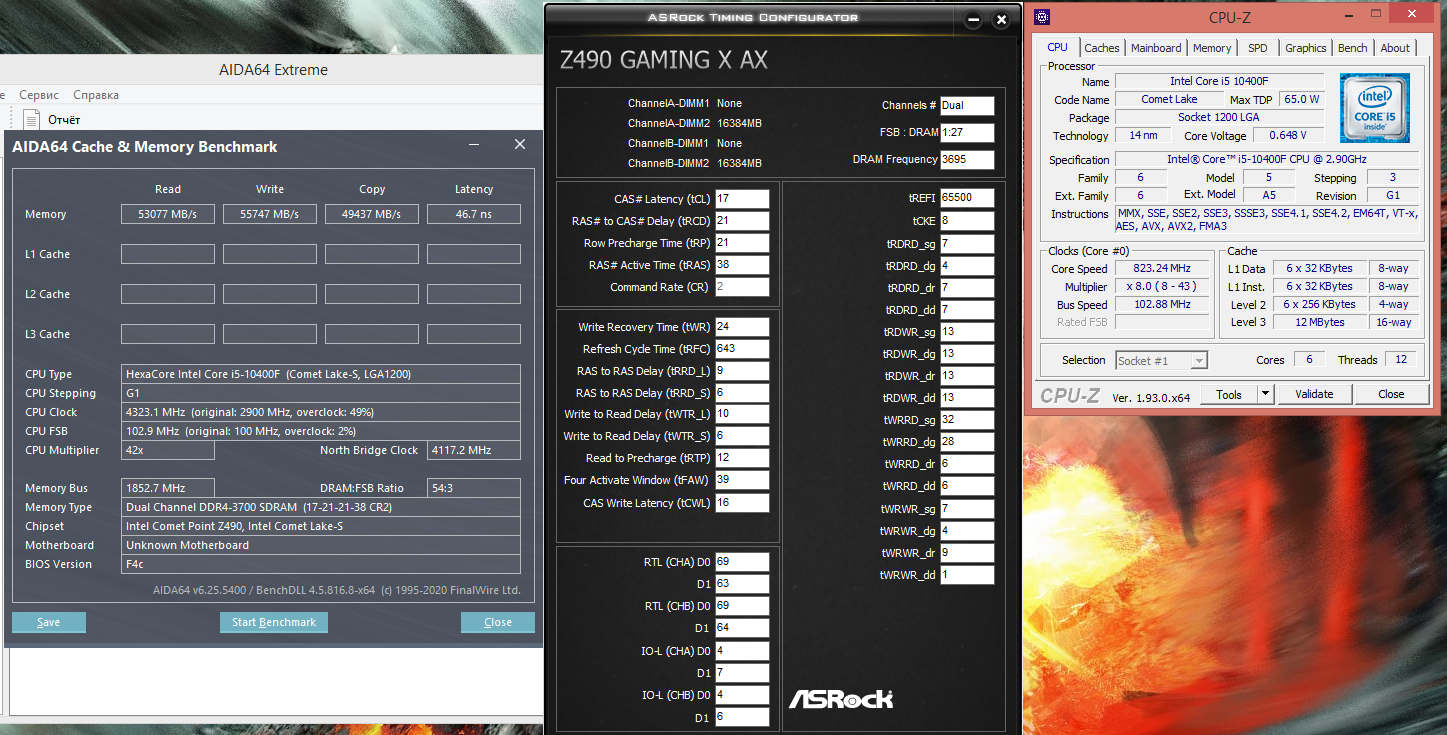Click the tRDRD_sg value field

[x=967, y=244]
